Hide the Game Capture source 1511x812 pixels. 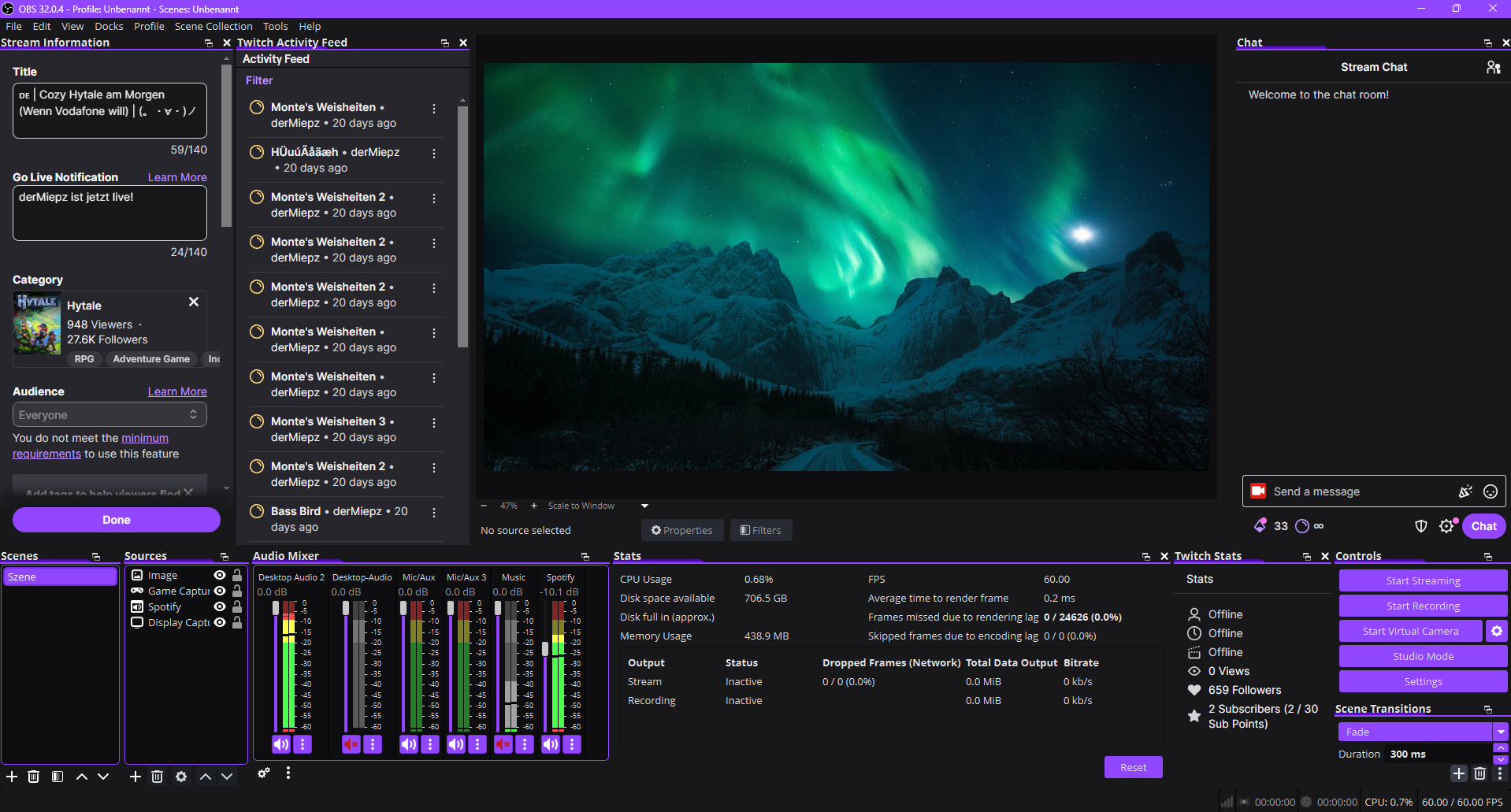click(x=220, y=591)
